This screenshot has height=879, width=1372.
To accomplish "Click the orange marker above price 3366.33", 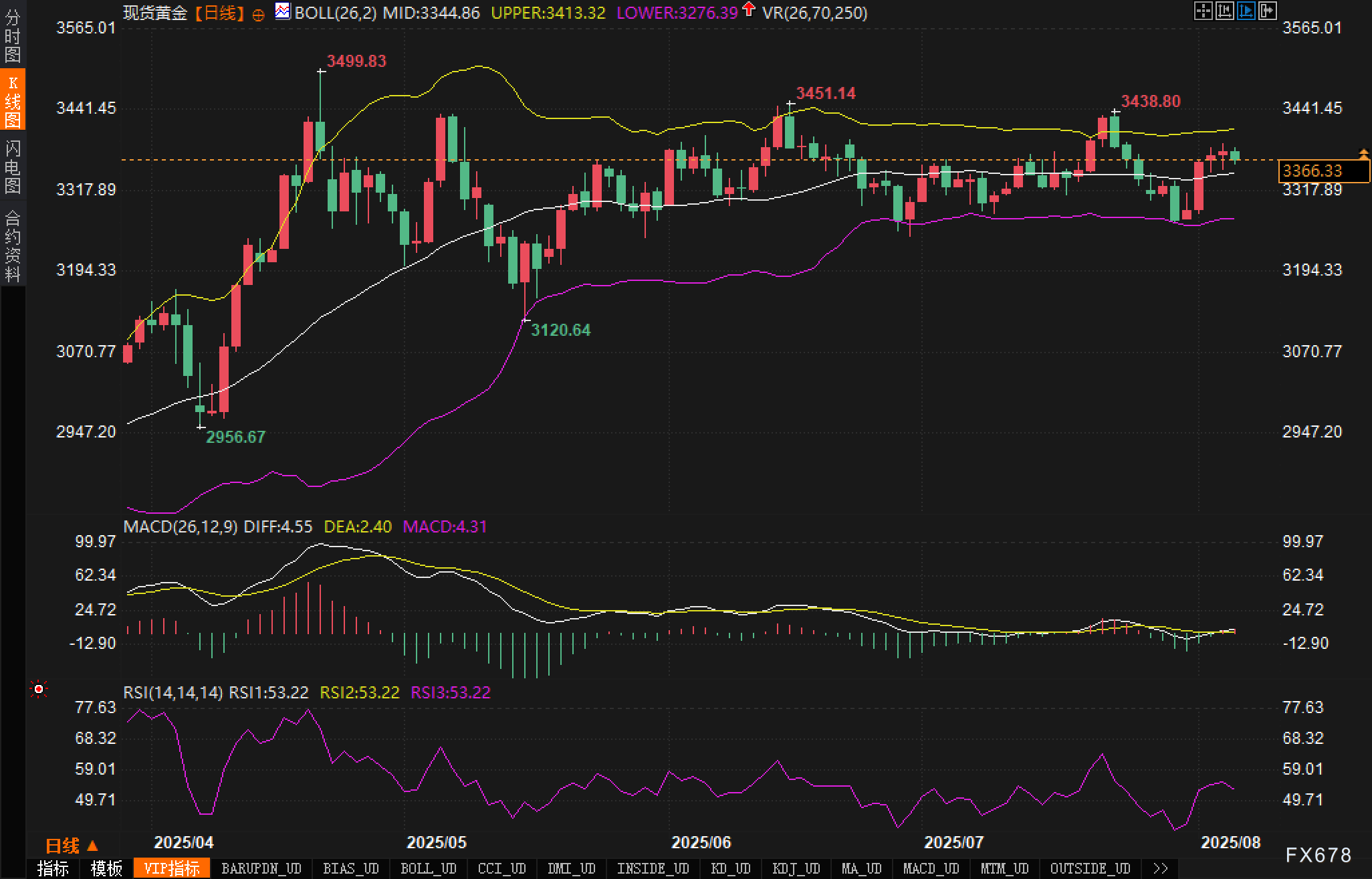I will pyautogui.click(x=1363, y=155).
